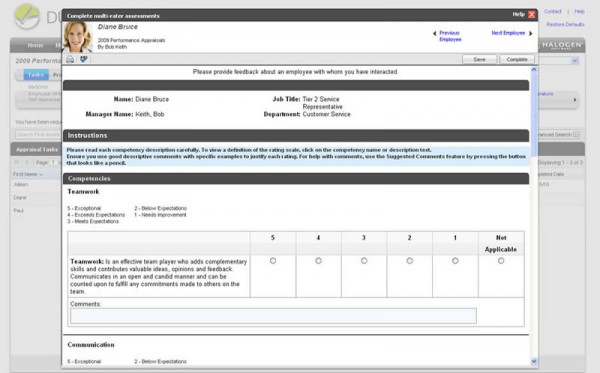
Task: Click the Teamwork Comments text field
Action: tap(273, 316)
